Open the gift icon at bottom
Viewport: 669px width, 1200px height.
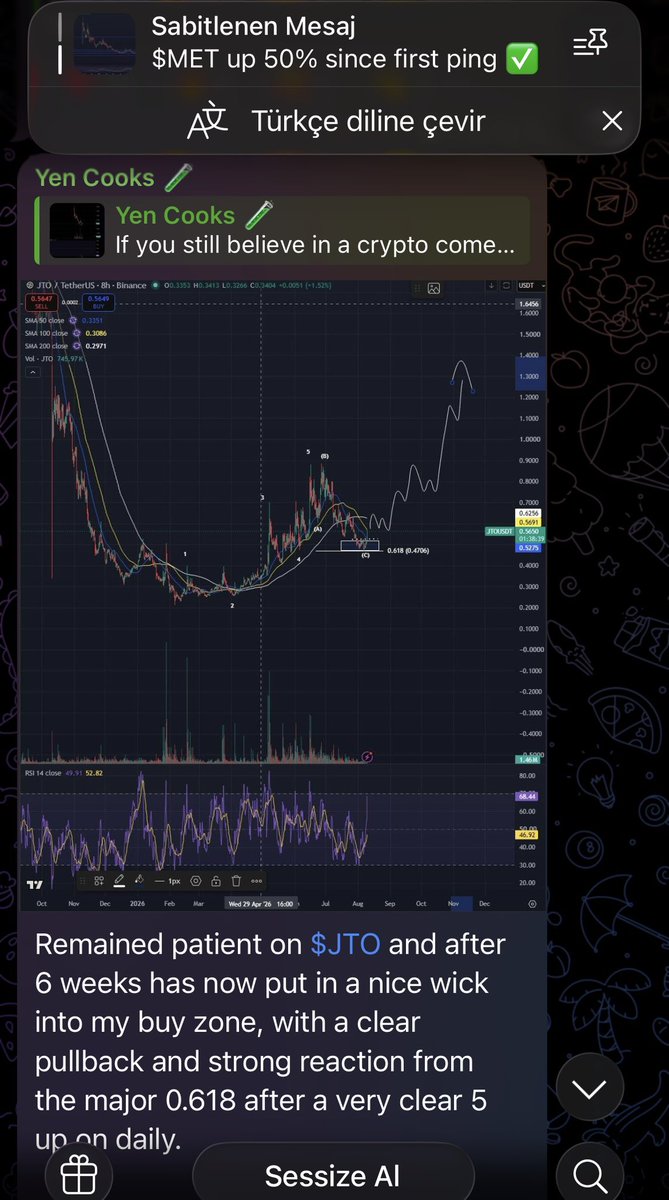coord(77,1175)
